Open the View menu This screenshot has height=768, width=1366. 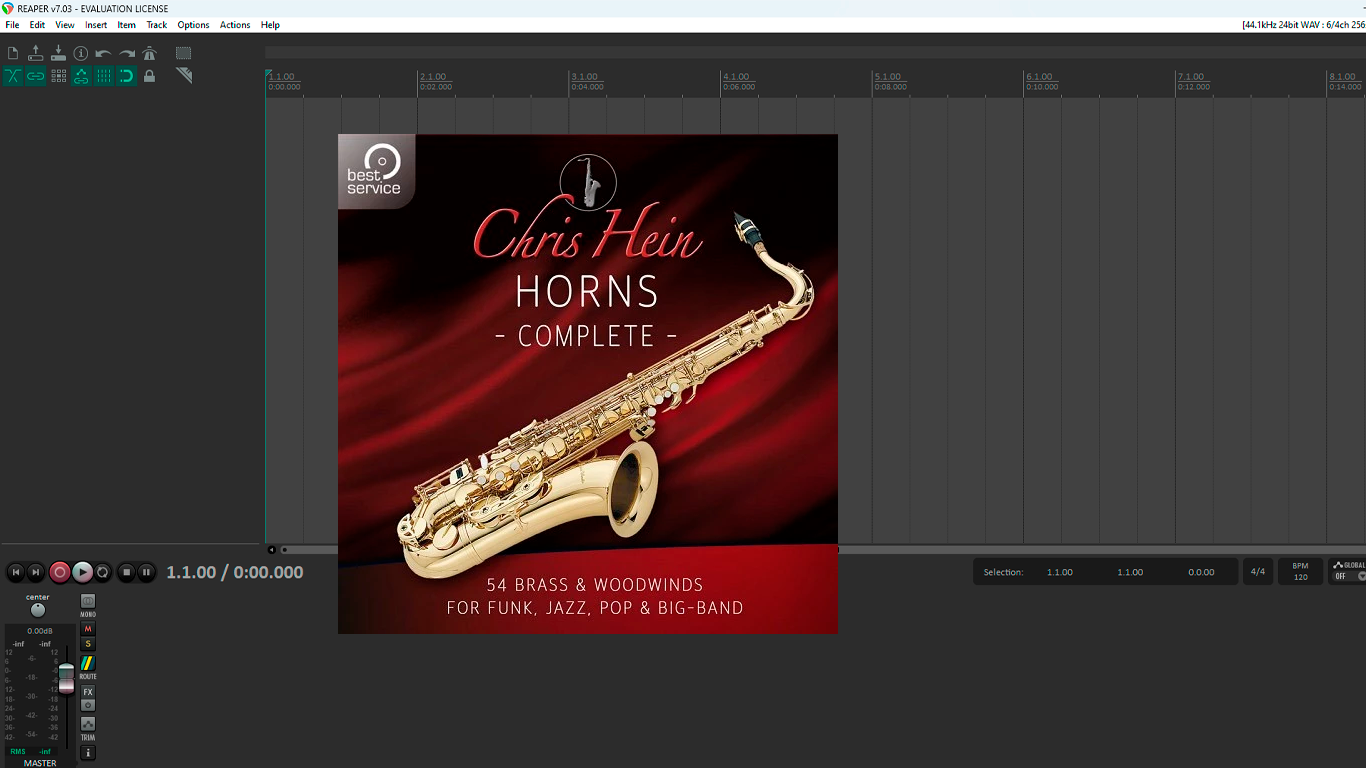(64, 25)
